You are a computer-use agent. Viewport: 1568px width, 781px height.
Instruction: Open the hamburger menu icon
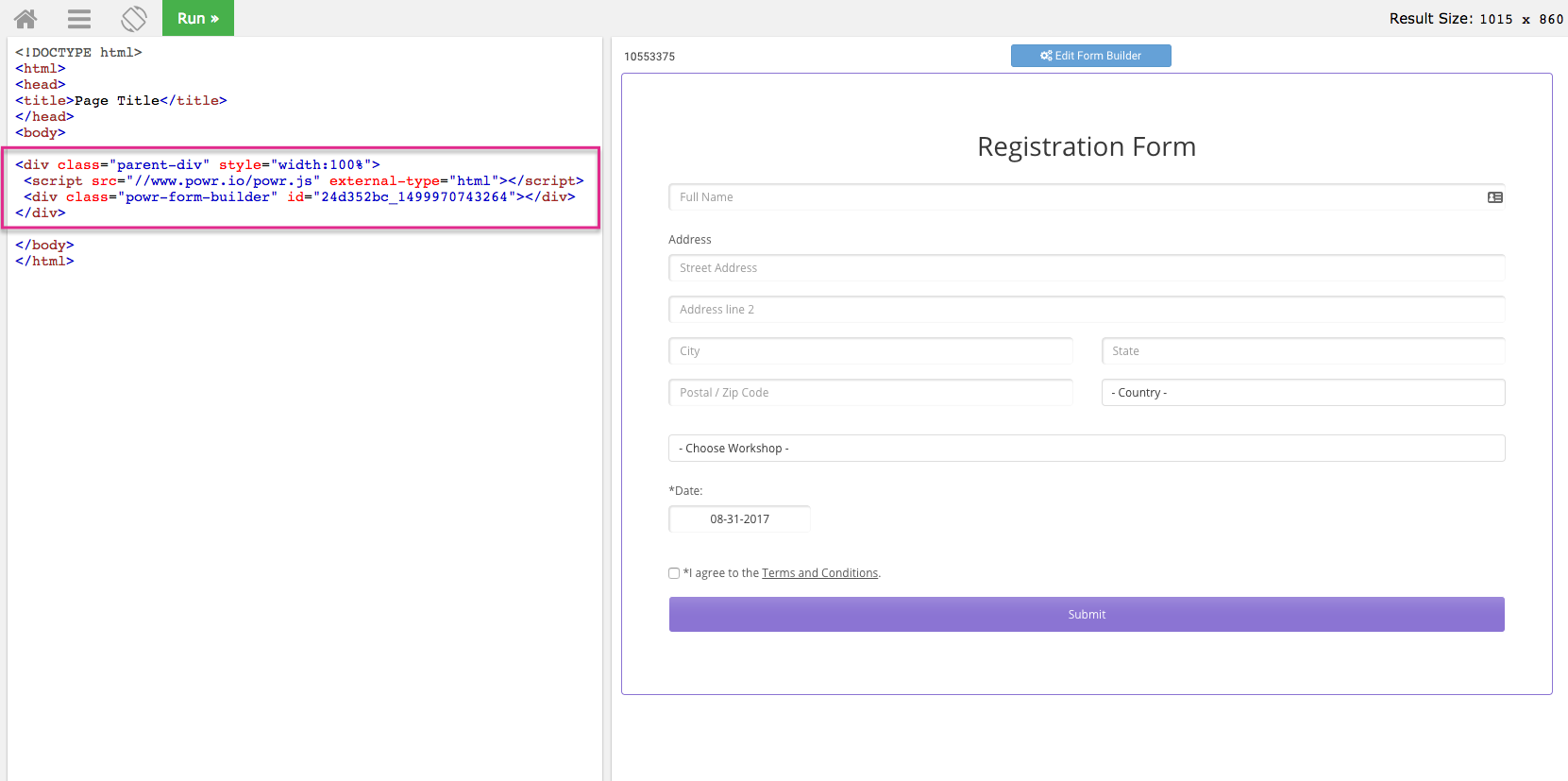79,18
